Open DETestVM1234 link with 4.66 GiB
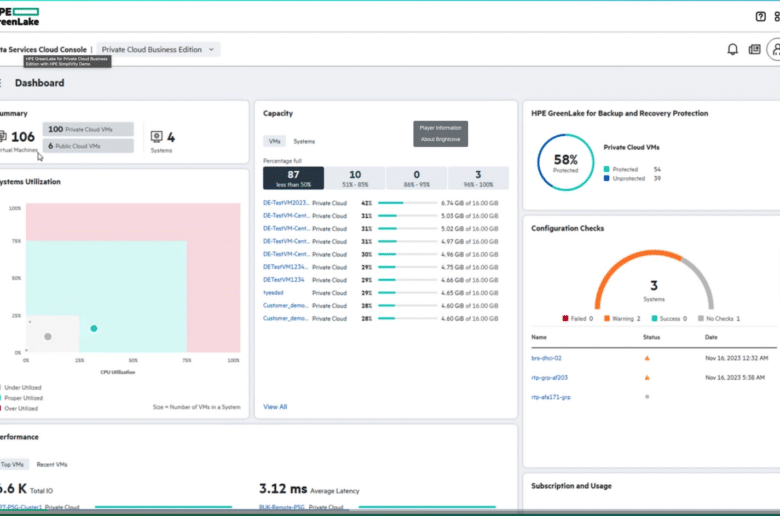This screenshot has height=516, width=780. pos(284,280)
